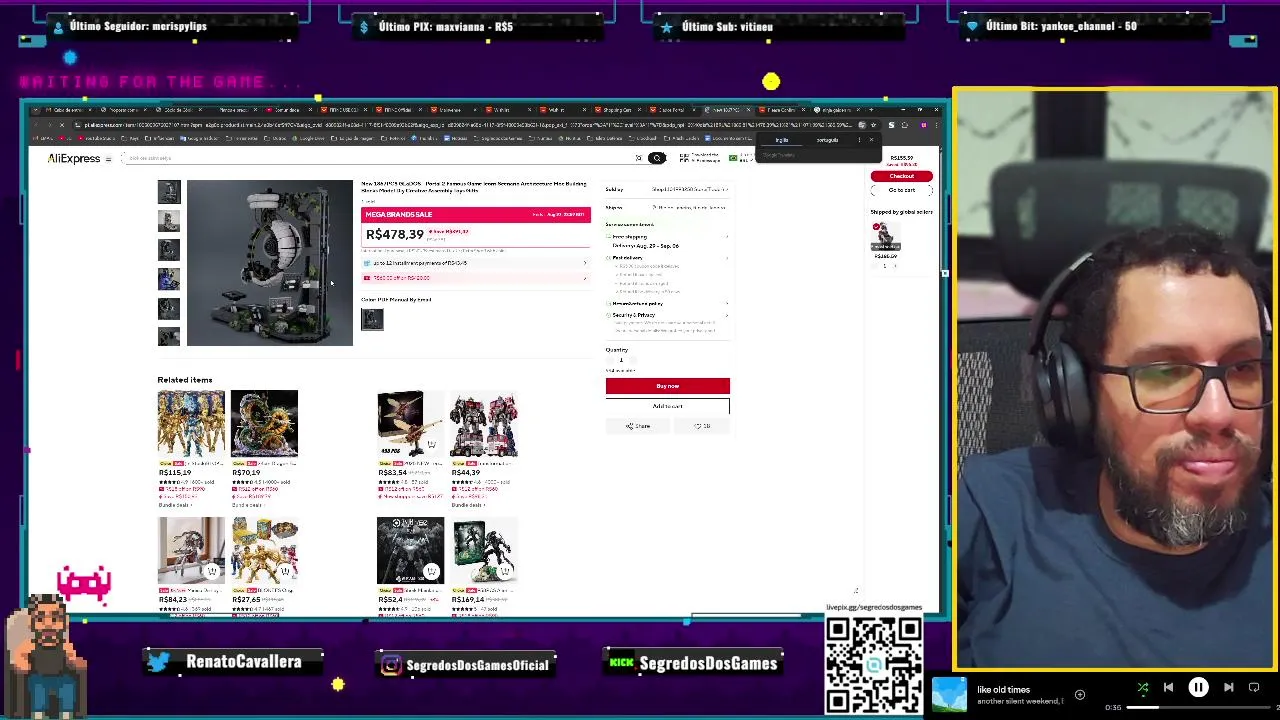This screenshot has width=1280, height=720.
Task: Click the Add to cart button
Action: pos(667,406)
